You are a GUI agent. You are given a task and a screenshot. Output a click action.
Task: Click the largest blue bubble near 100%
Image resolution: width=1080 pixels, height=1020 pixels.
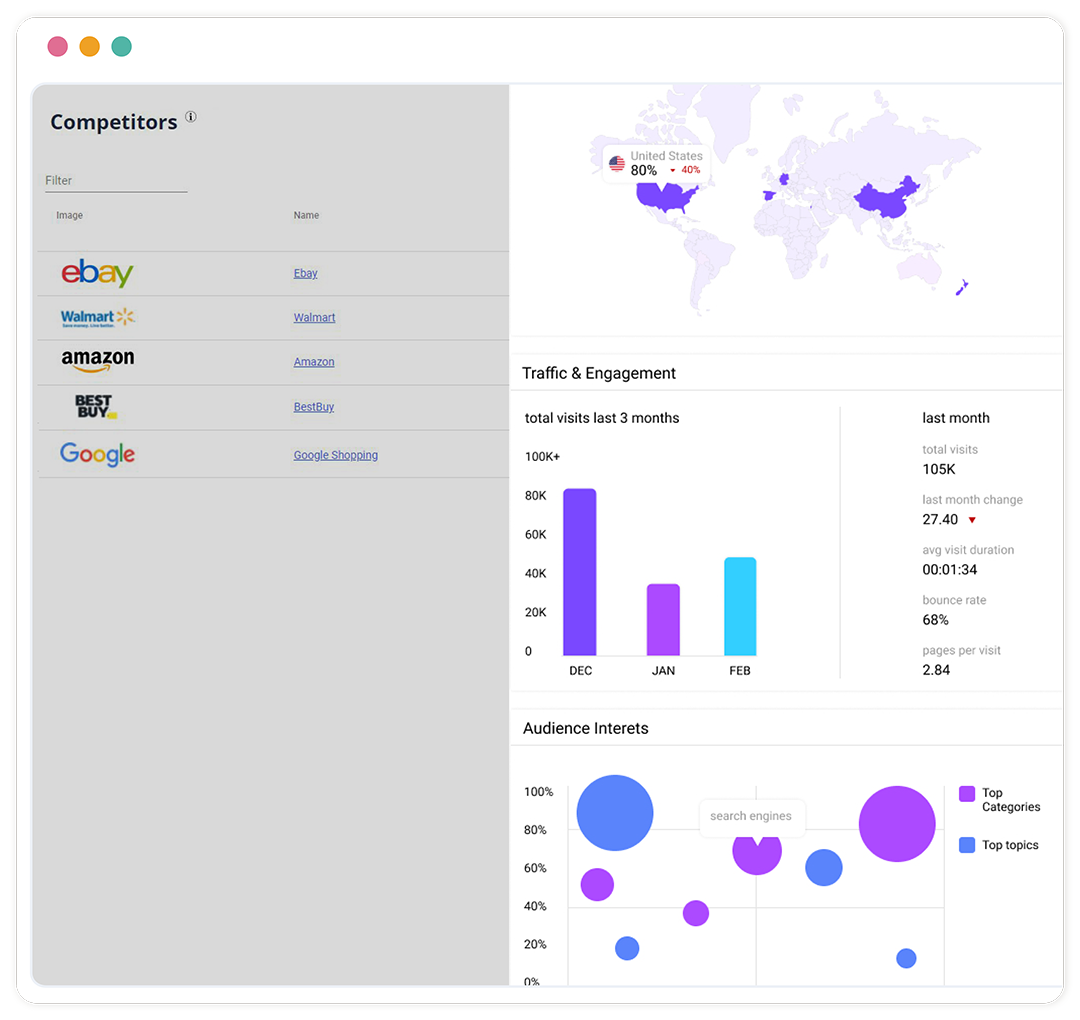(614, 813)
